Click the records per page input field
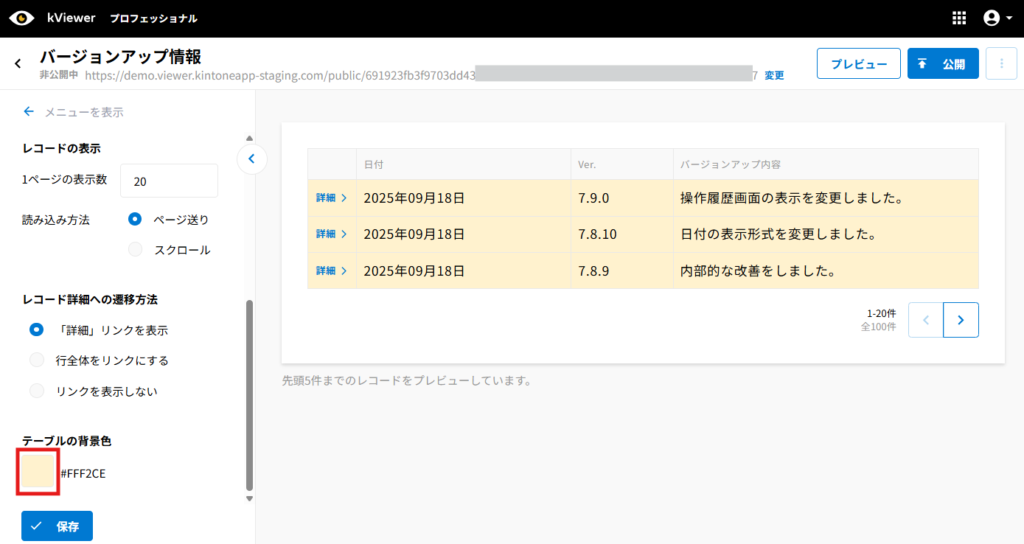This screenshot has width=1024, height=544. coord(168,181)
